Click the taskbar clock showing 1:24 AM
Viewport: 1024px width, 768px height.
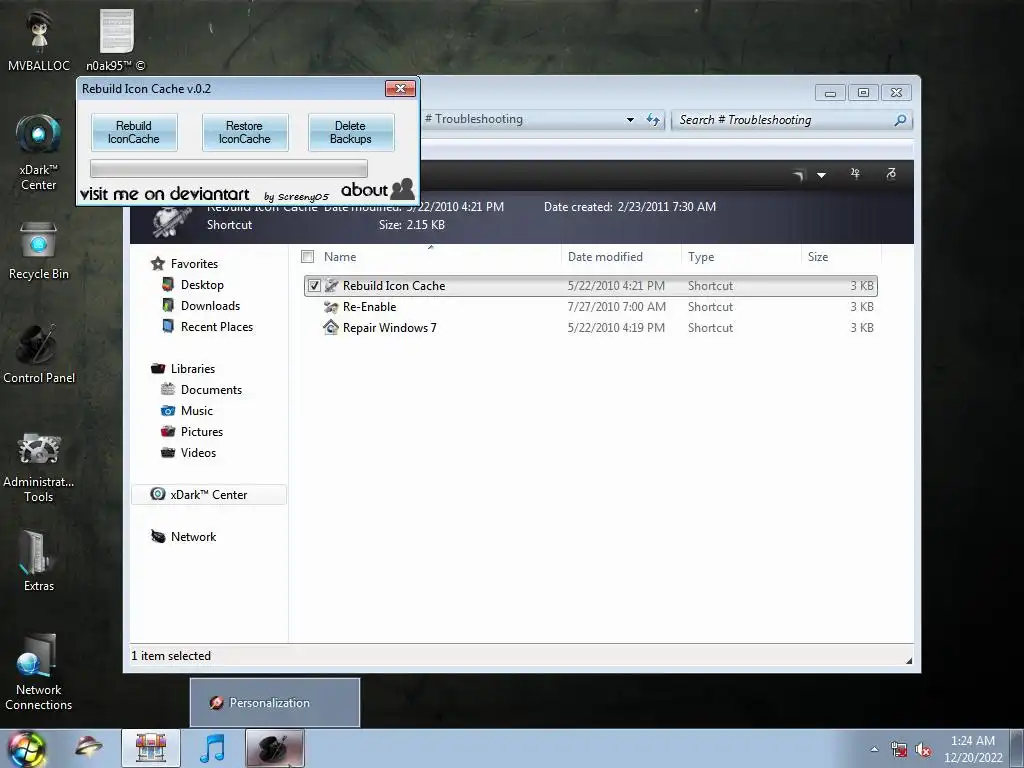pyautogui.click(x=973, y=749)
